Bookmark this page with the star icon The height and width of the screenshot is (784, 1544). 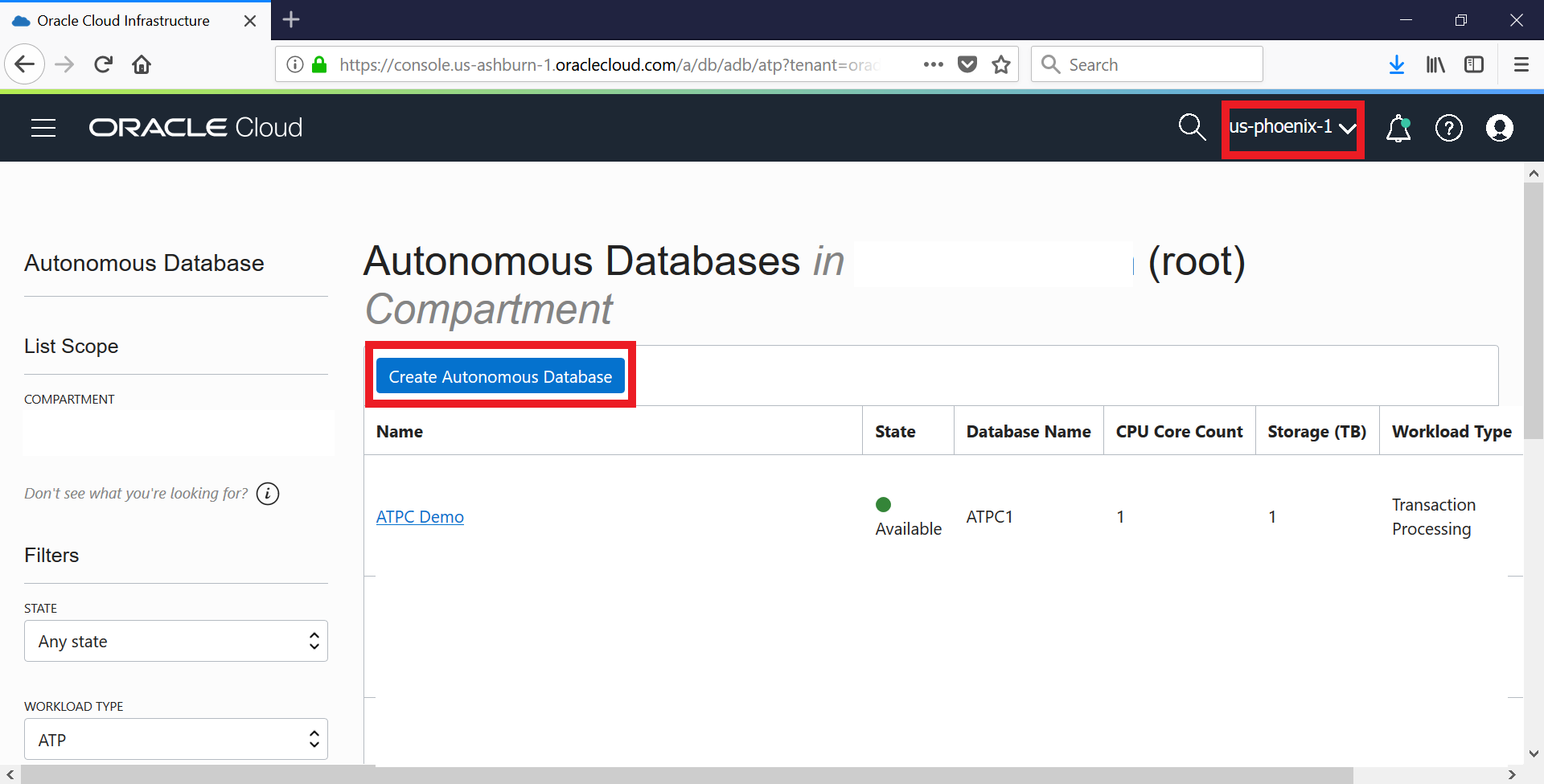point(1001,65)
